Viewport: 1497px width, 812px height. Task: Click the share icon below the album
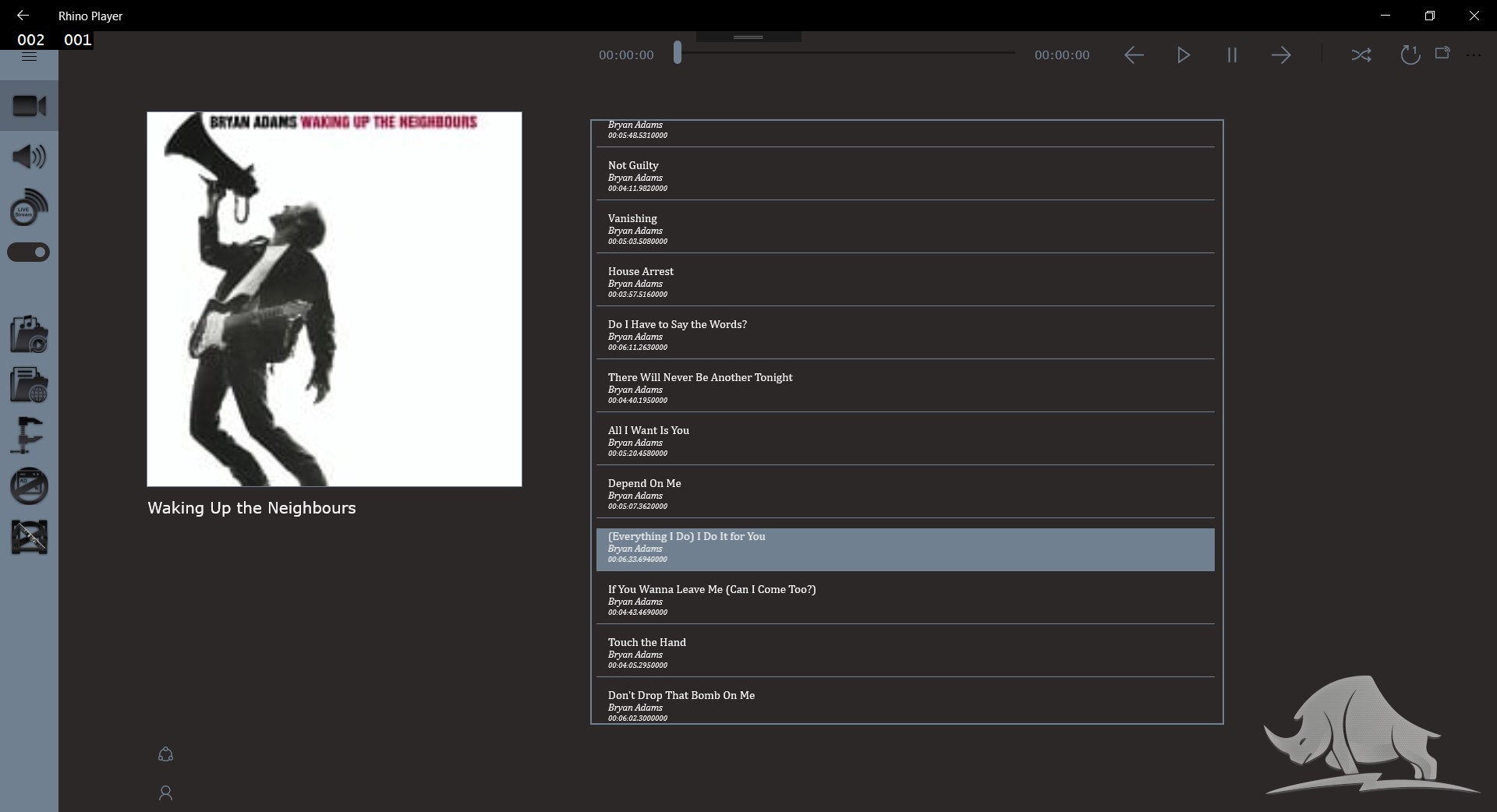165,754
